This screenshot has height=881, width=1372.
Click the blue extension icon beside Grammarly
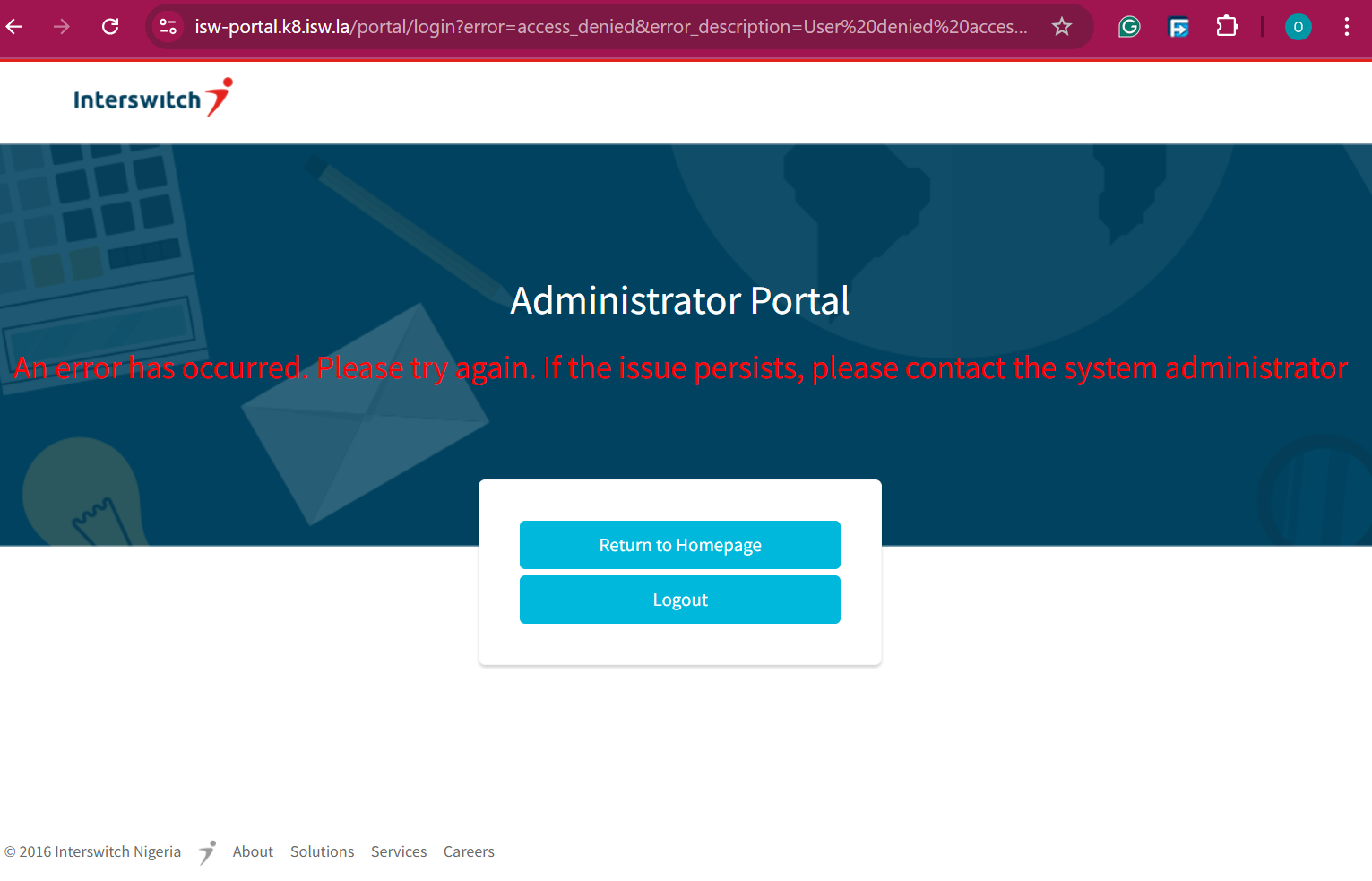coord(1178,27)
